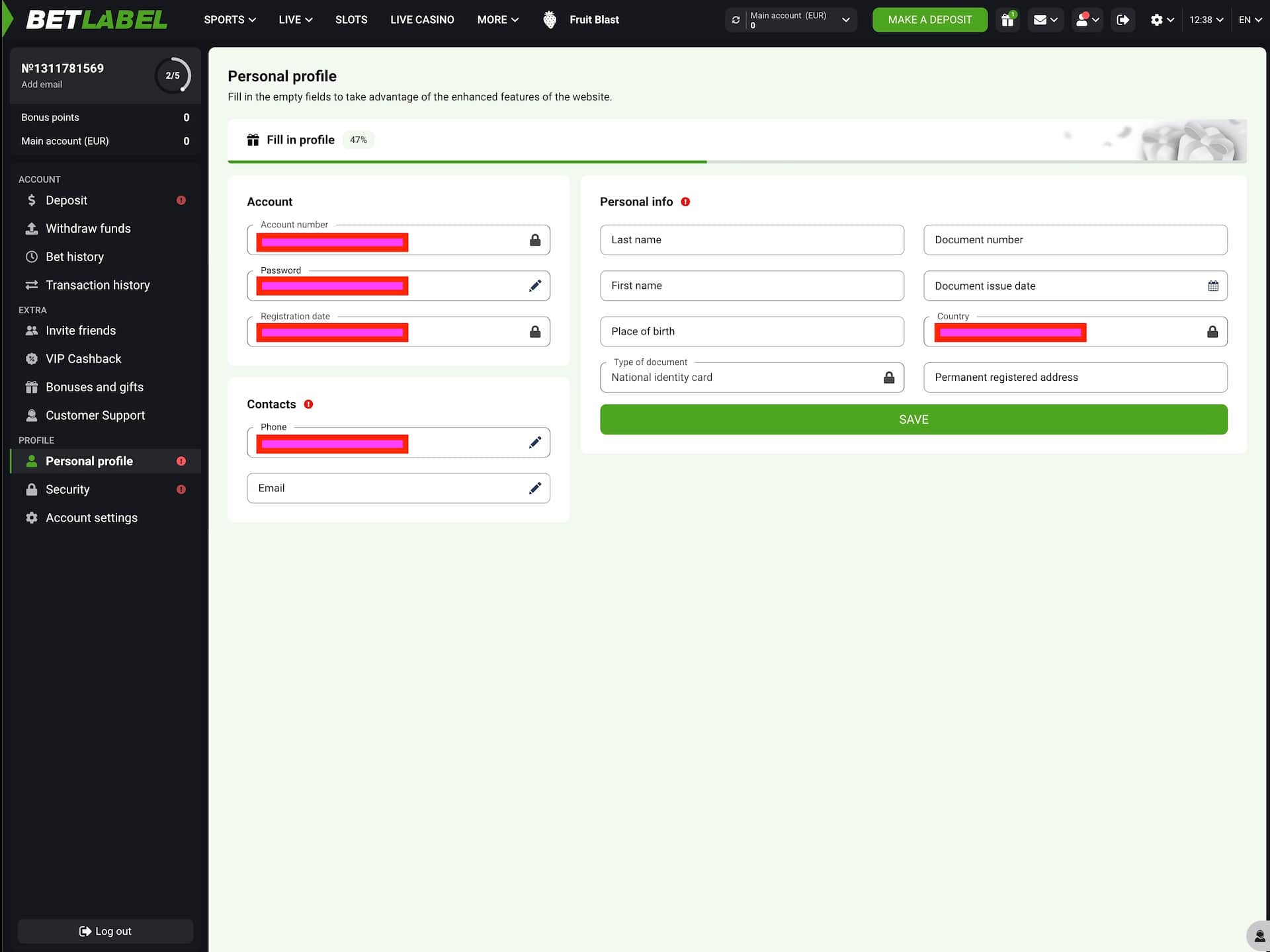Viewport: 1270px width, 952px height.
Task: Open the support chat icon at bottom right
Action: [1259, 936]
